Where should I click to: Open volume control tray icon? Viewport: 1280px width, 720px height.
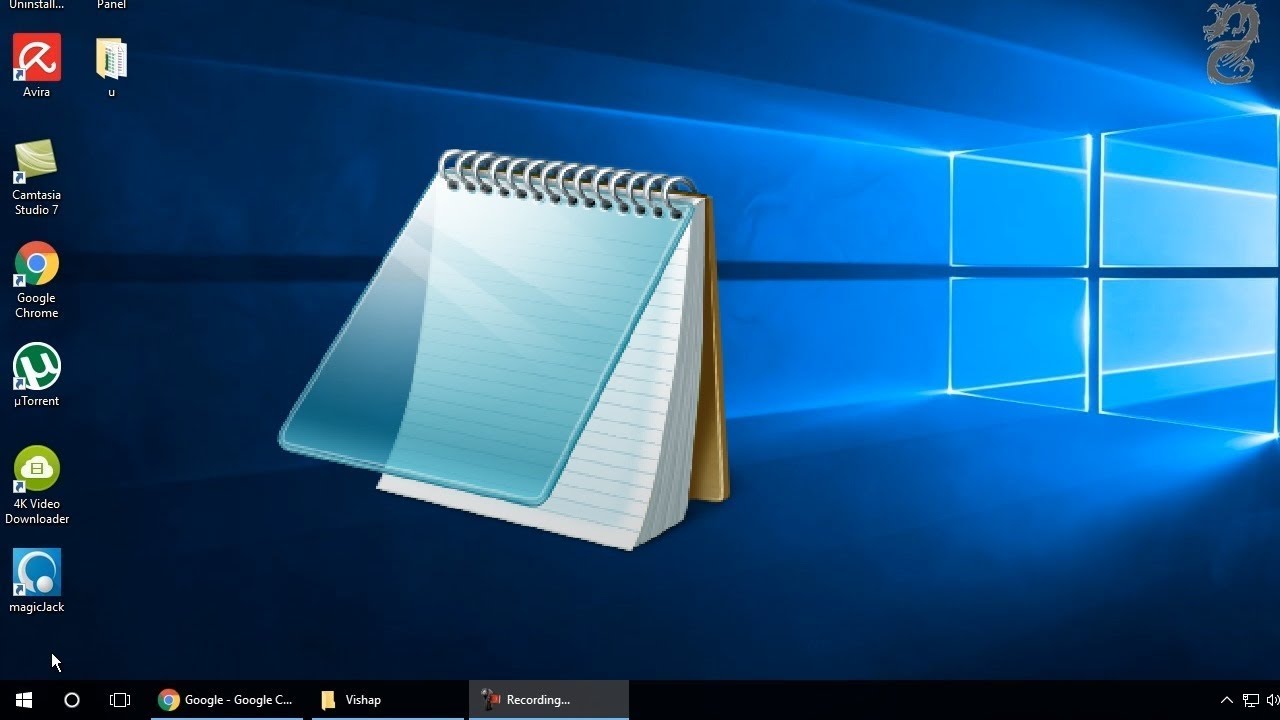[1273, 700]
